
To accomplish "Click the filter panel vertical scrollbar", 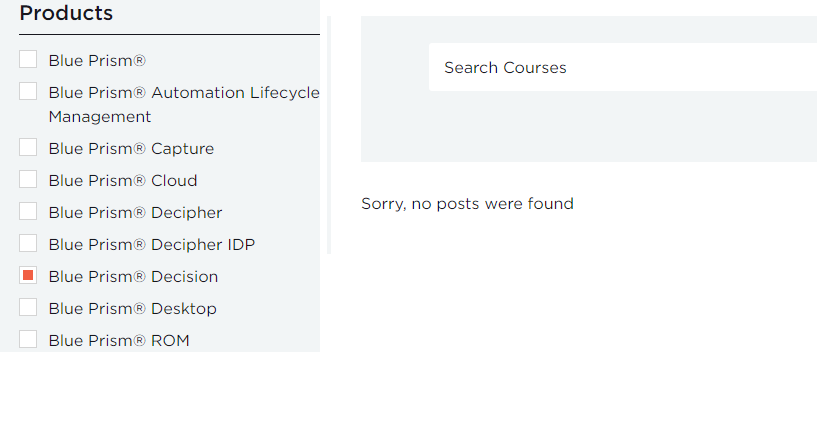I will [x=329, y=135].
